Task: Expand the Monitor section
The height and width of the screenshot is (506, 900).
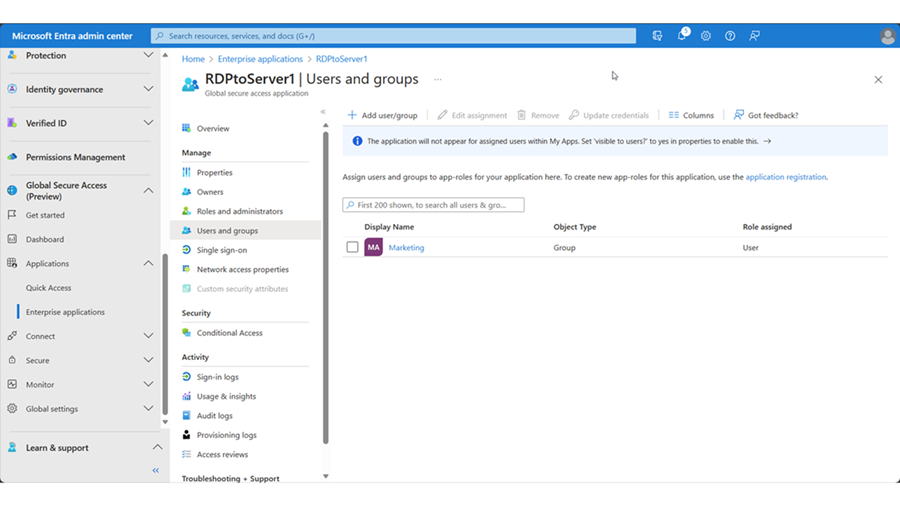Action: coord(148,384)
